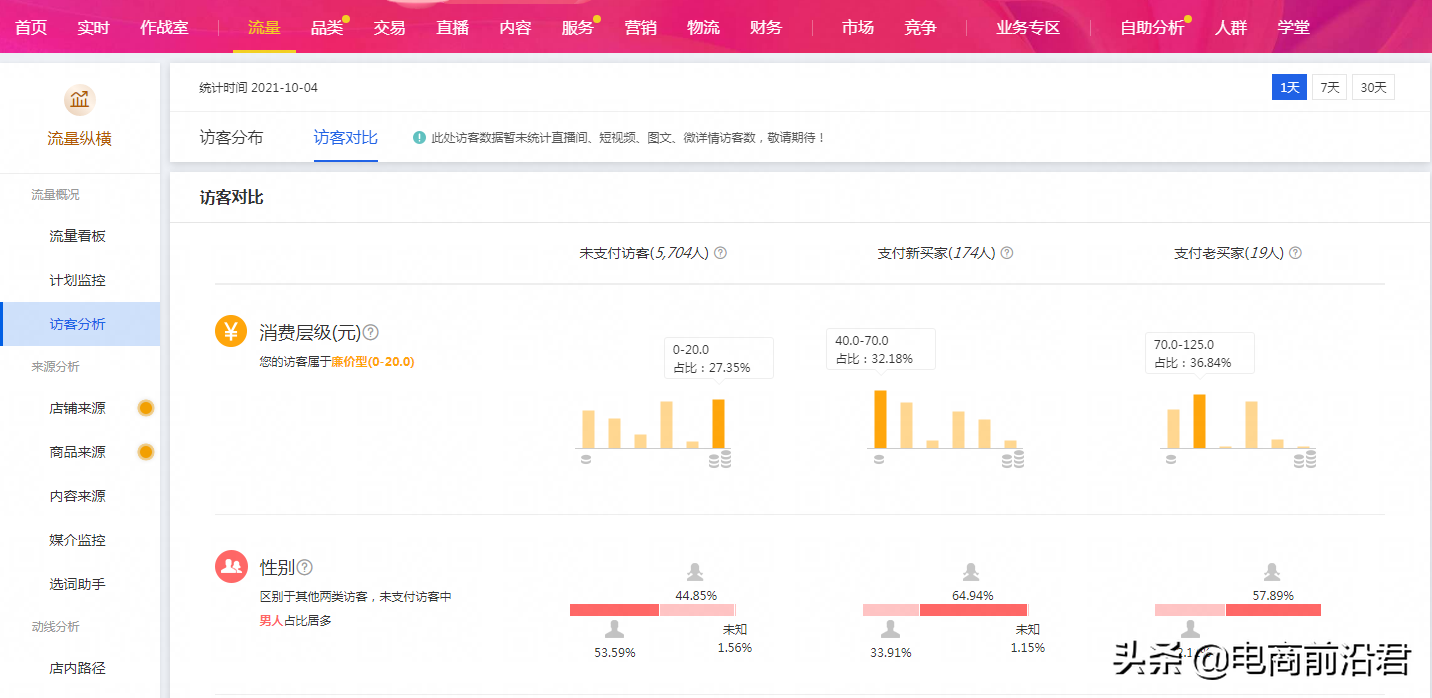Open 市场 in the top navigation
1432x698 pixels.
click(x=857, y=27)
